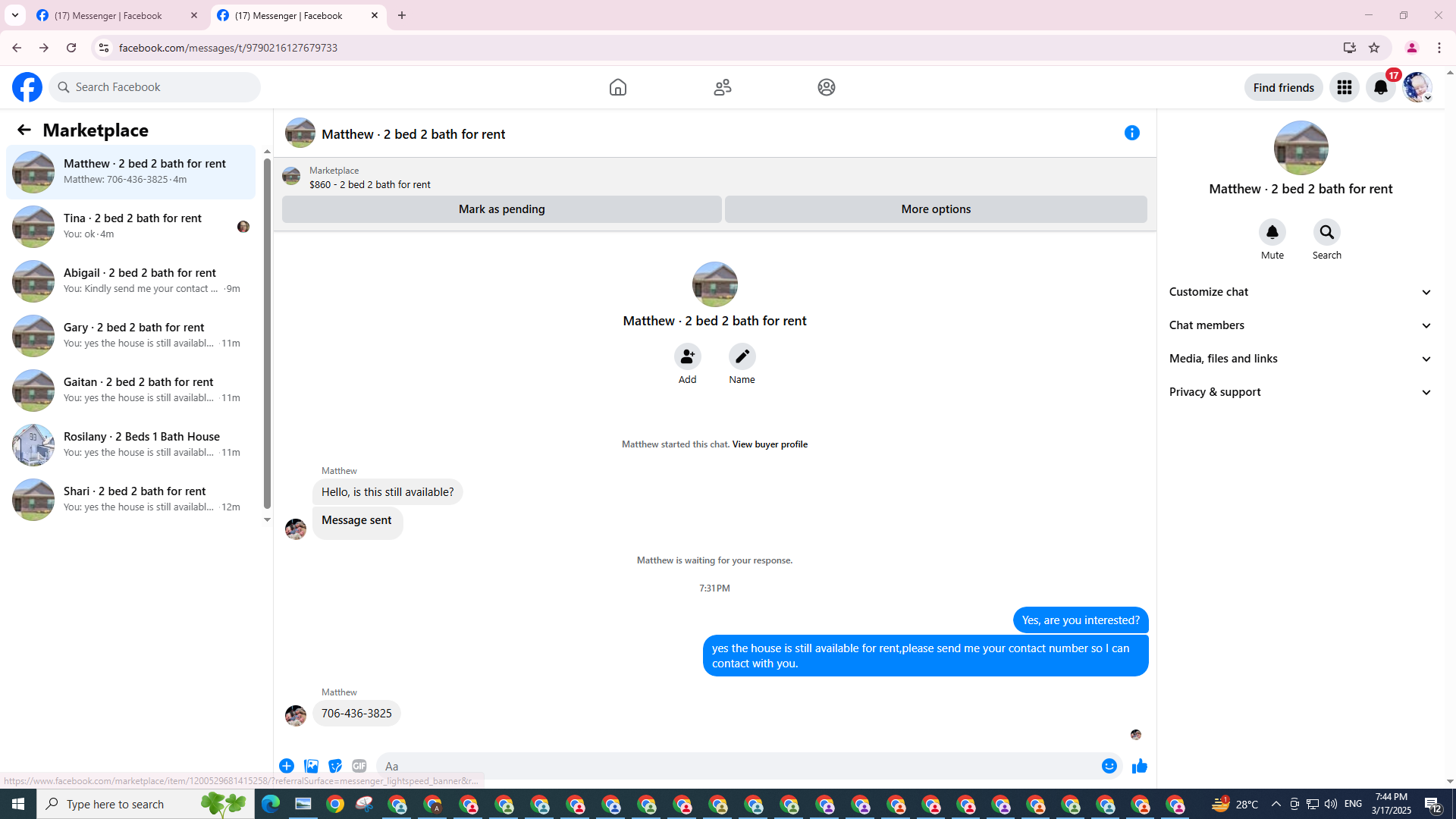Open the Groups icon in top navigation
1456x819 pixels.
point(827,87)
